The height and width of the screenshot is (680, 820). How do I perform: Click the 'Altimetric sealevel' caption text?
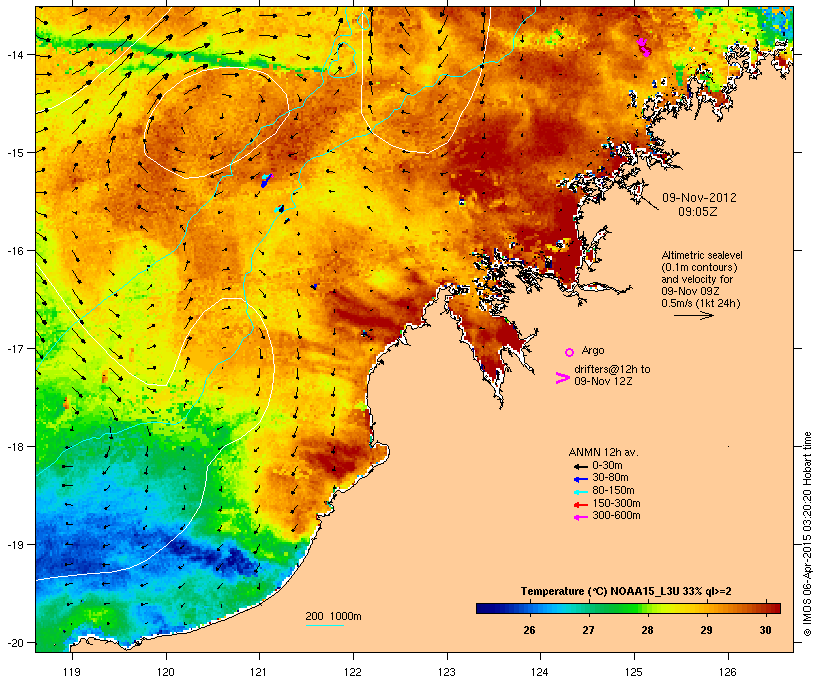click(x=702, y=255)
